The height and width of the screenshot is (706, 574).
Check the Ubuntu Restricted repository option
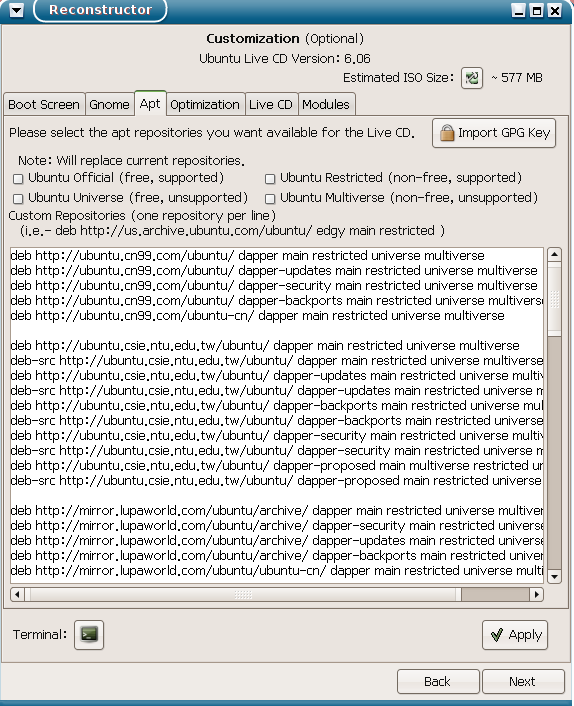pos(270,179)
